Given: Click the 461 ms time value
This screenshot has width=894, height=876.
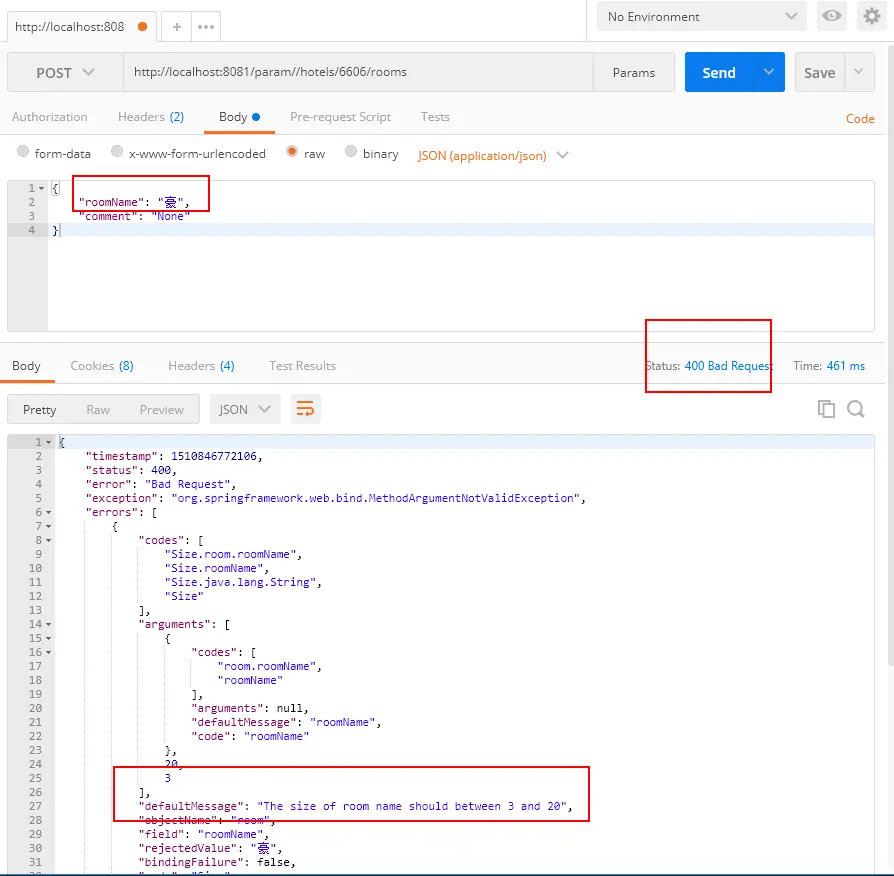Looking at the screenshot, I should tap(846, 366).
